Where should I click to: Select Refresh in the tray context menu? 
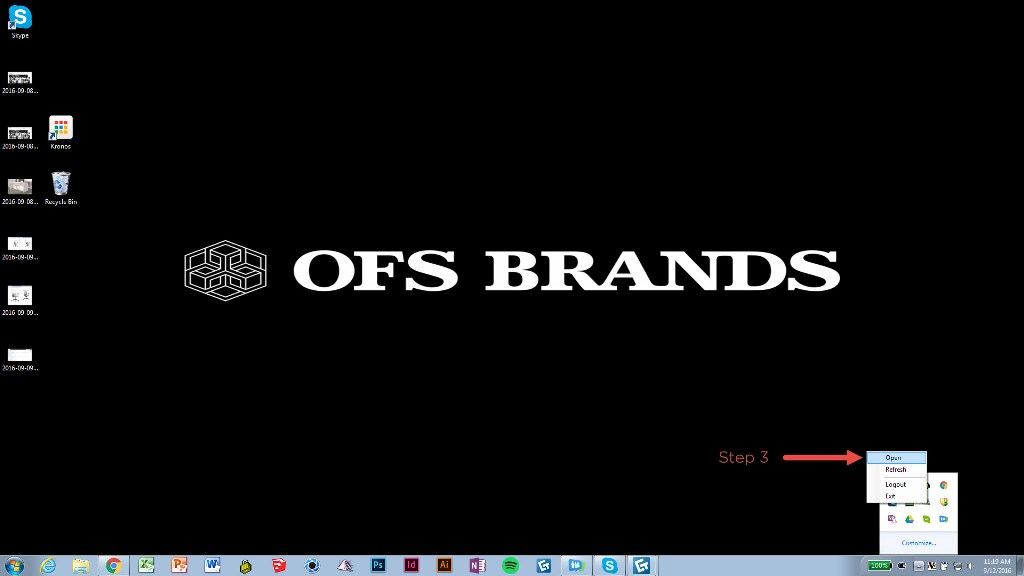(x=897, y=470)
